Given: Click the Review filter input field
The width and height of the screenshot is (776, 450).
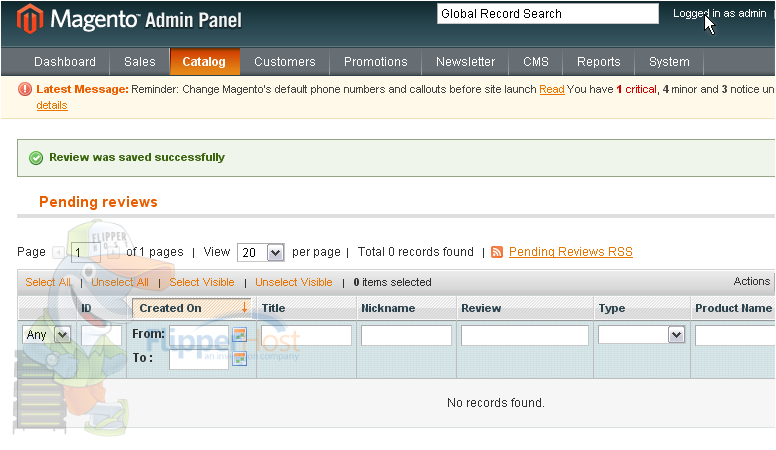Looking at the screenshot, I should coord(525,335).
